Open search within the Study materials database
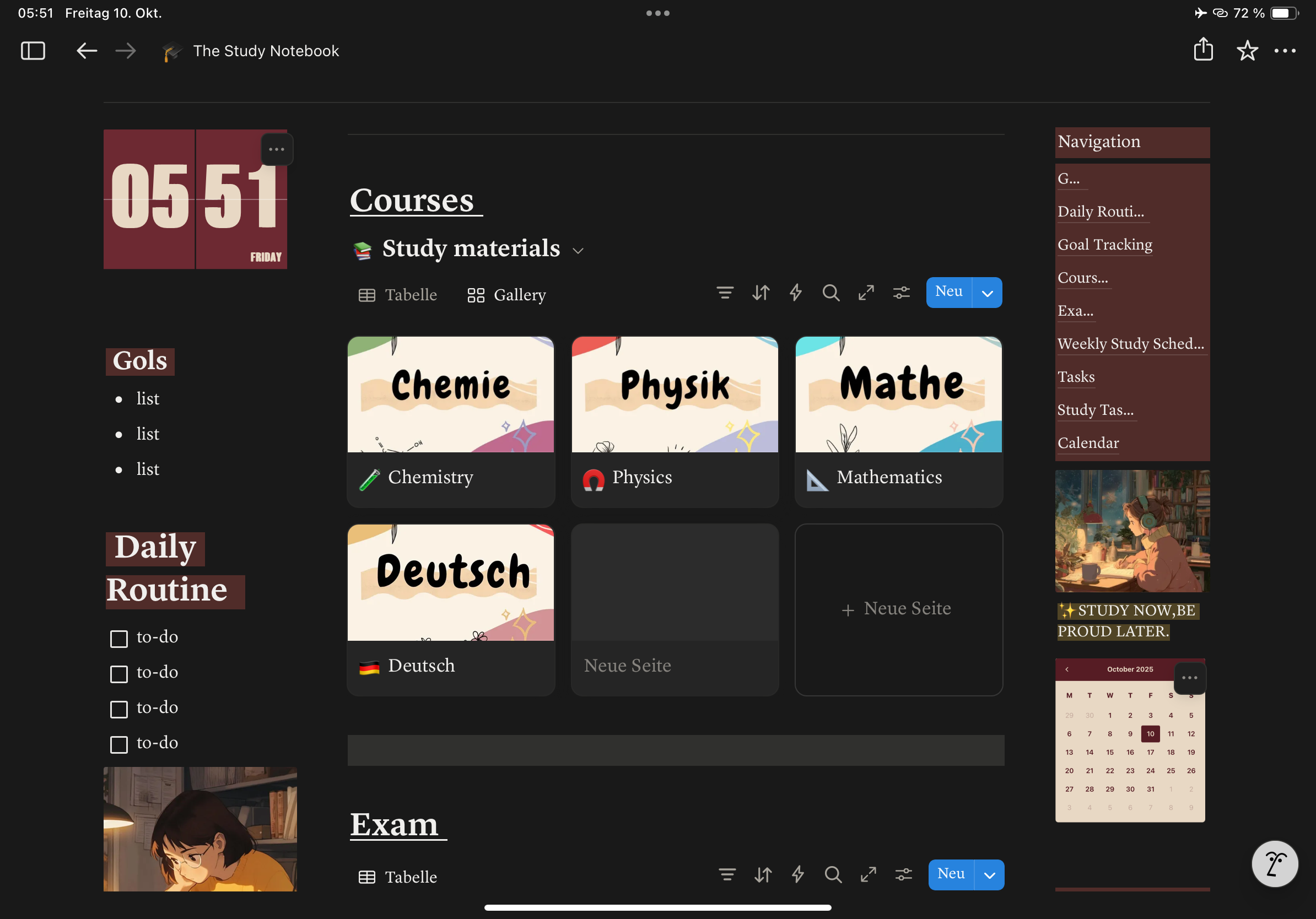This screenshot has width=1316, height=919. point(831,292)
